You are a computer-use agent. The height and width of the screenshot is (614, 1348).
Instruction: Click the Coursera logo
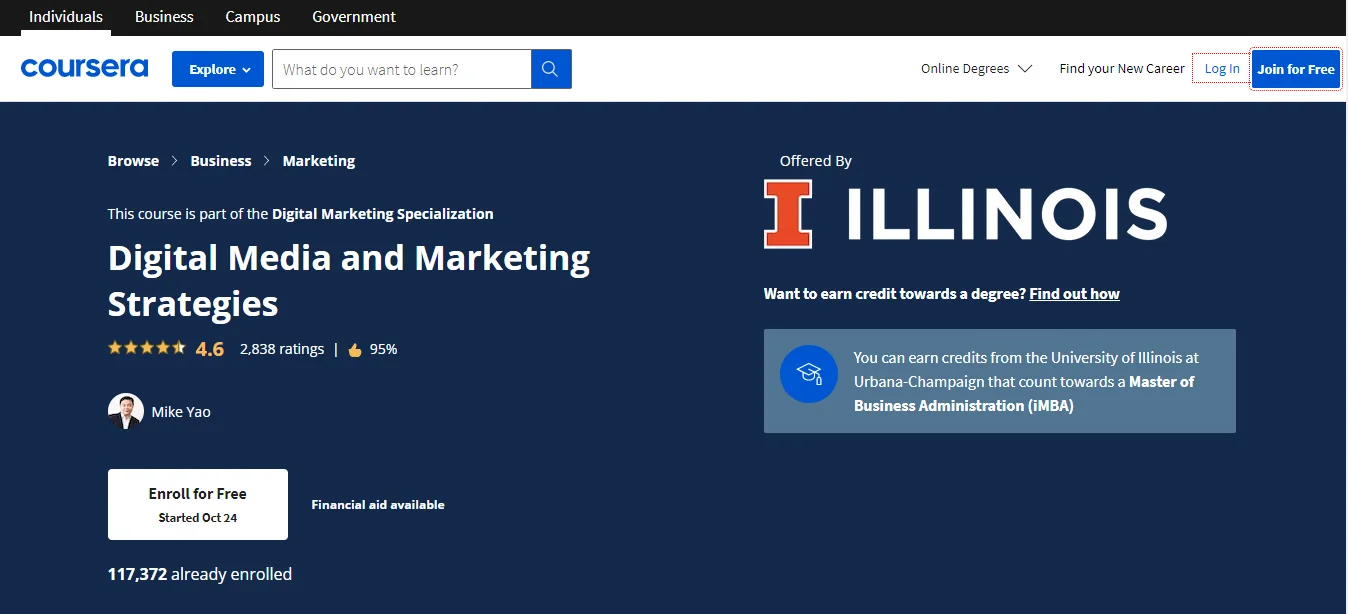[x=84, y=68]
